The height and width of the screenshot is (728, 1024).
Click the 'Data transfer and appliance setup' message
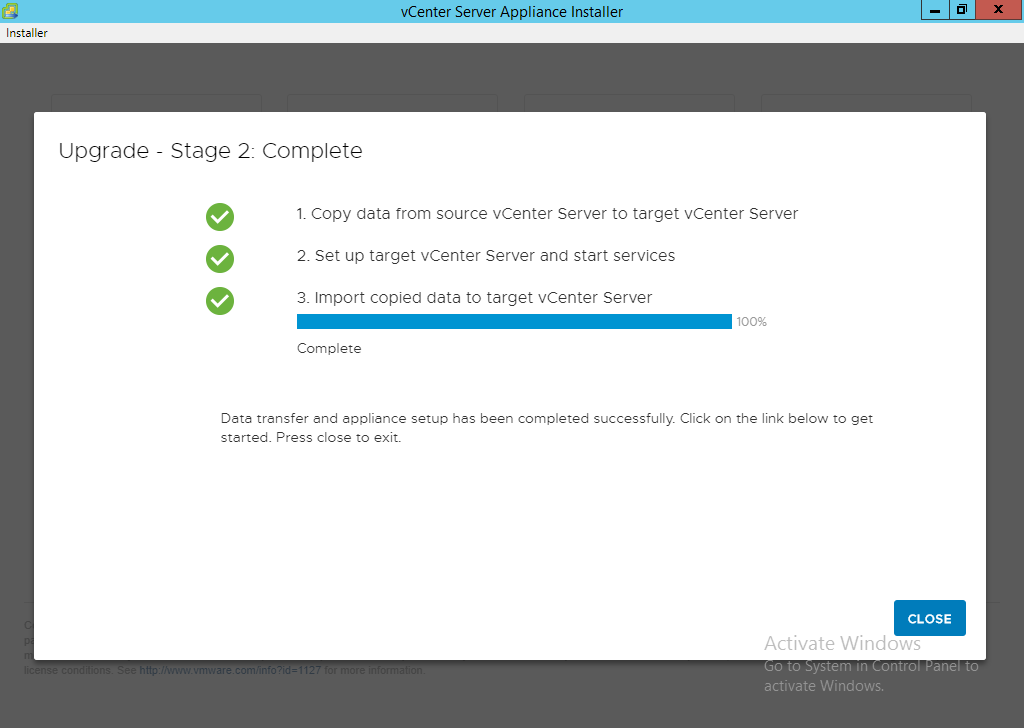point(547,428)
